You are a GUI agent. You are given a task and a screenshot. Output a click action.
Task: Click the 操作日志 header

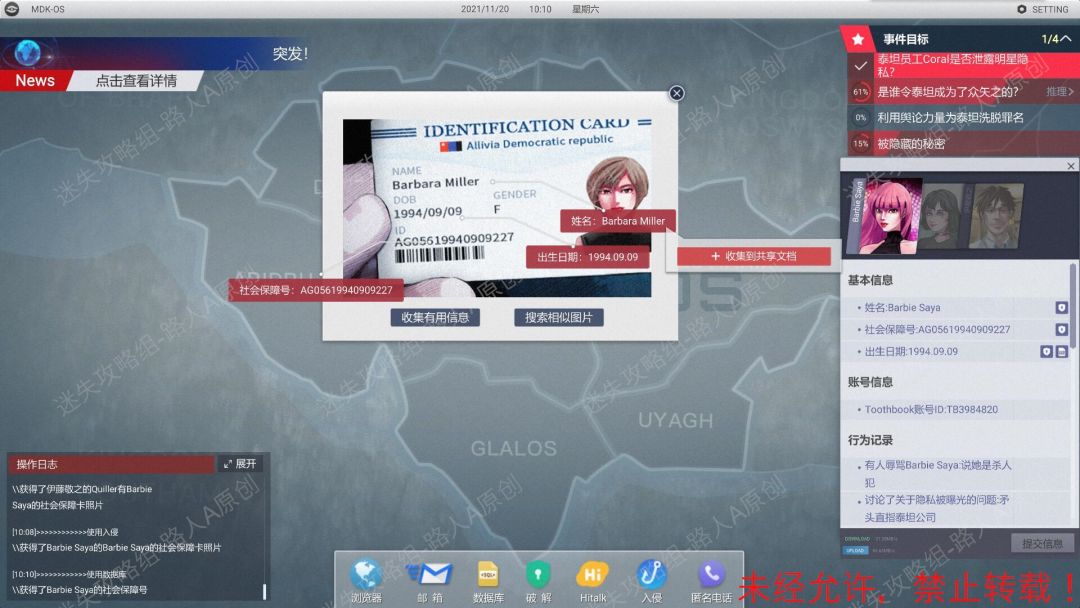[x=110, y=464]
